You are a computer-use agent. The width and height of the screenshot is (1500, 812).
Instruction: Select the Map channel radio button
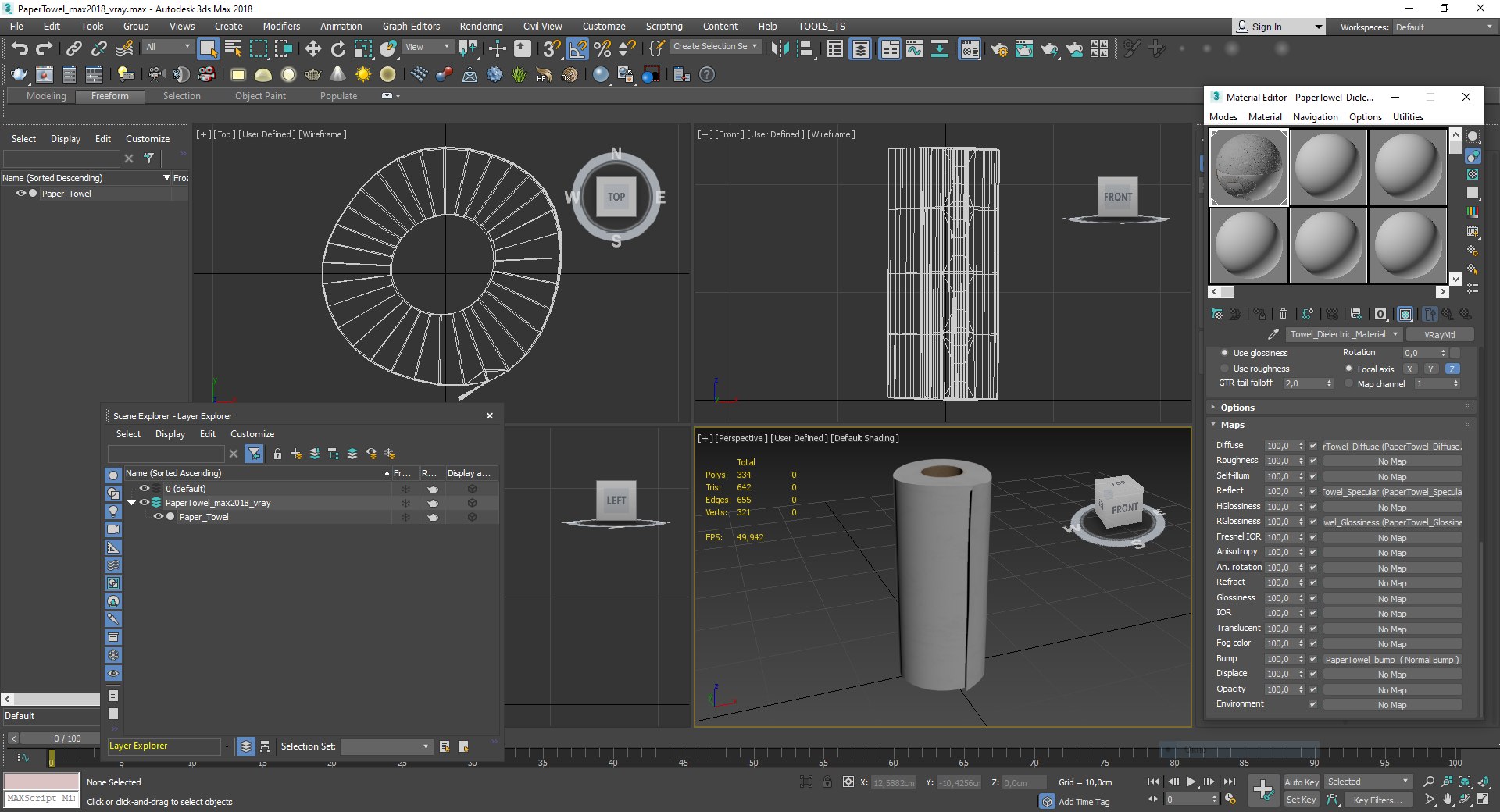(x=1349, y=383)
